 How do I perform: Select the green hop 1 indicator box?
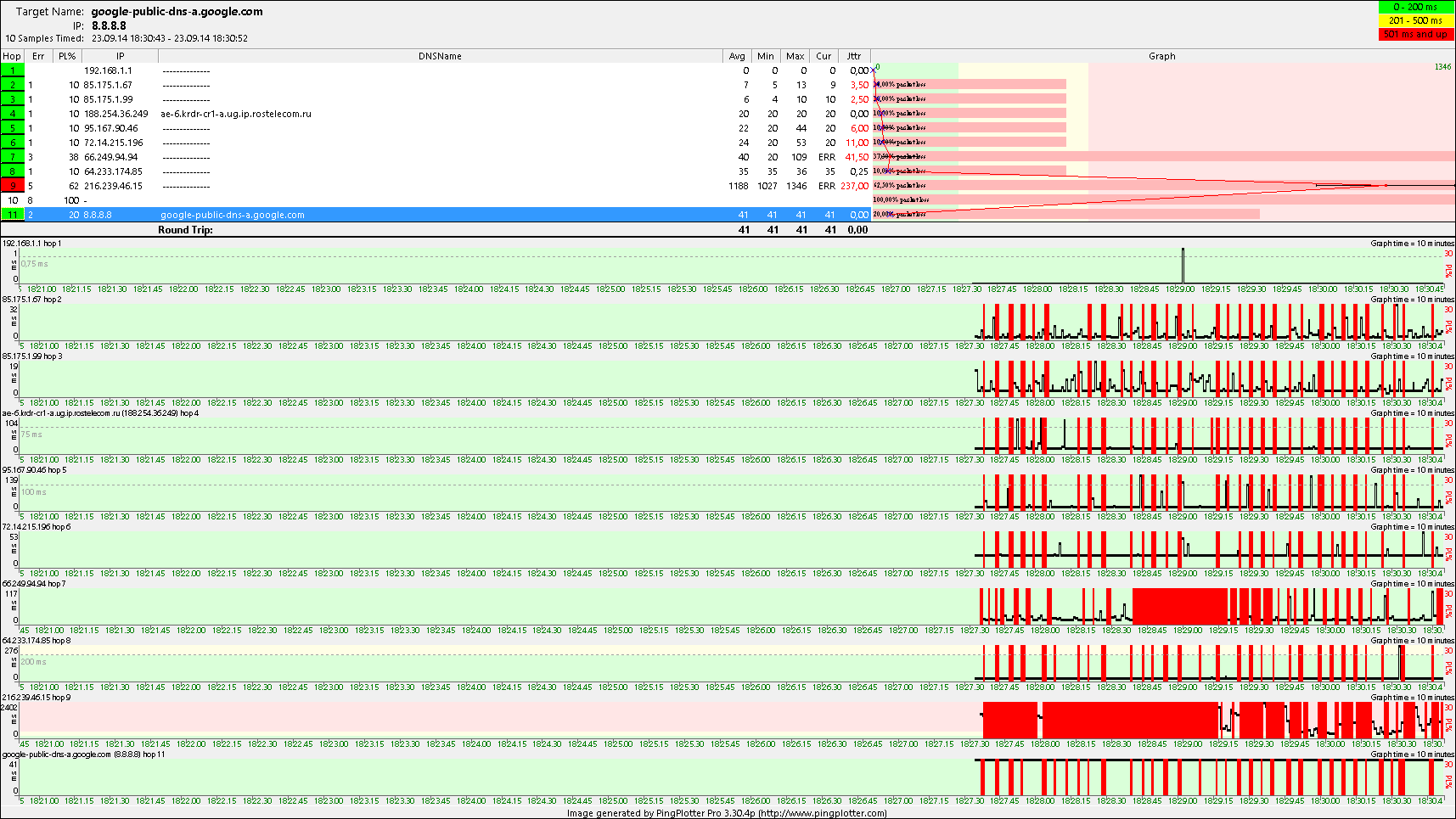coord(13,70)
